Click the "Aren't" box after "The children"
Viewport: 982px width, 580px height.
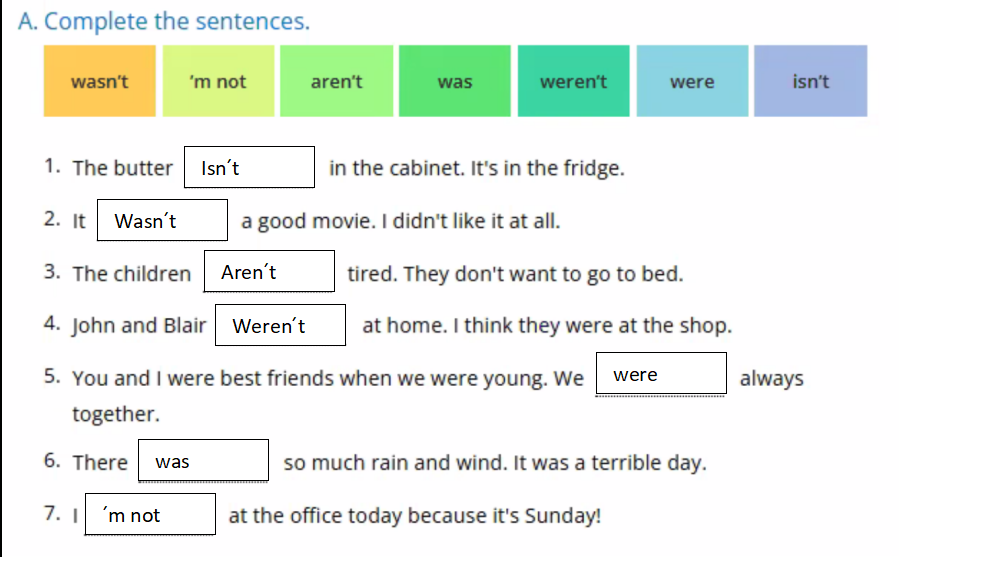click(x=269, y=272)
